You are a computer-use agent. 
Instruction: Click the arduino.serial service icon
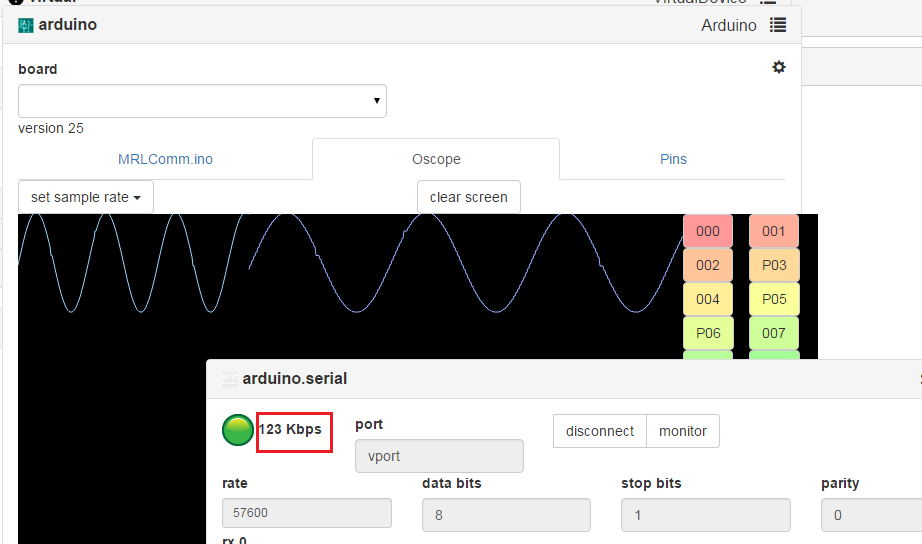230,379
